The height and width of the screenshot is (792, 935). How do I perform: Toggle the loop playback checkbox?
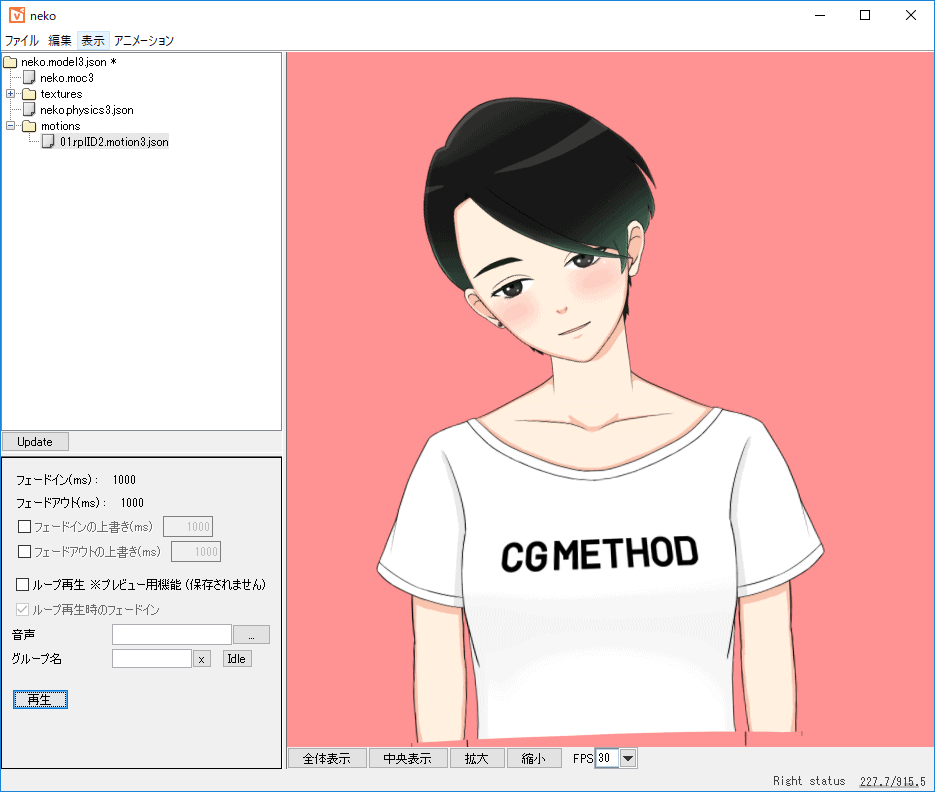point(23,584)
